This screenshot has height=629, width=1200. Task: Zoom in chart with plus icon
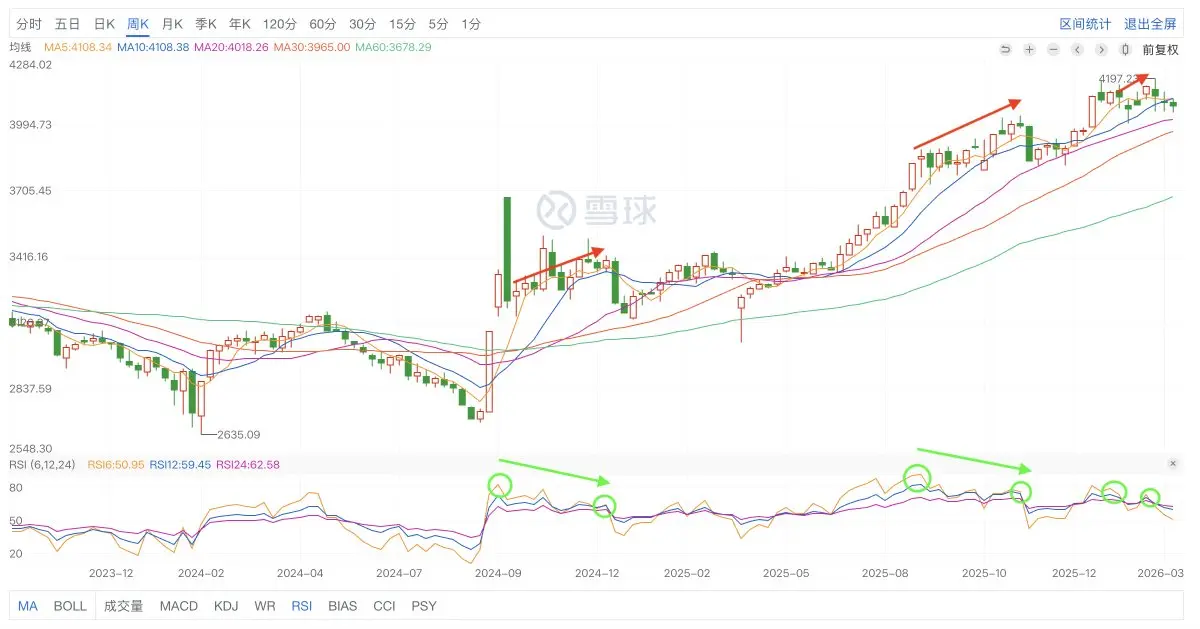coord(1029,49)
